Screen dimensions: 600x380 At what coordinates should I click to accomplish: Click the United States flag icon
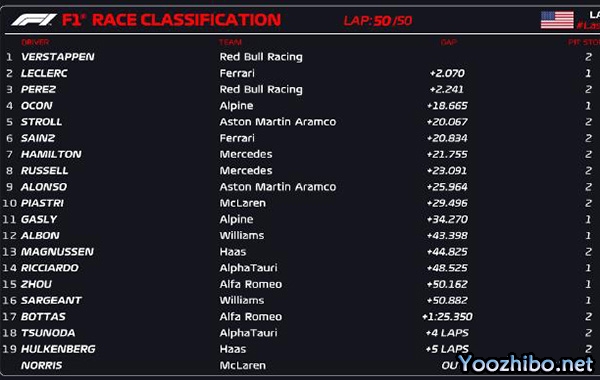click(557, 20)
